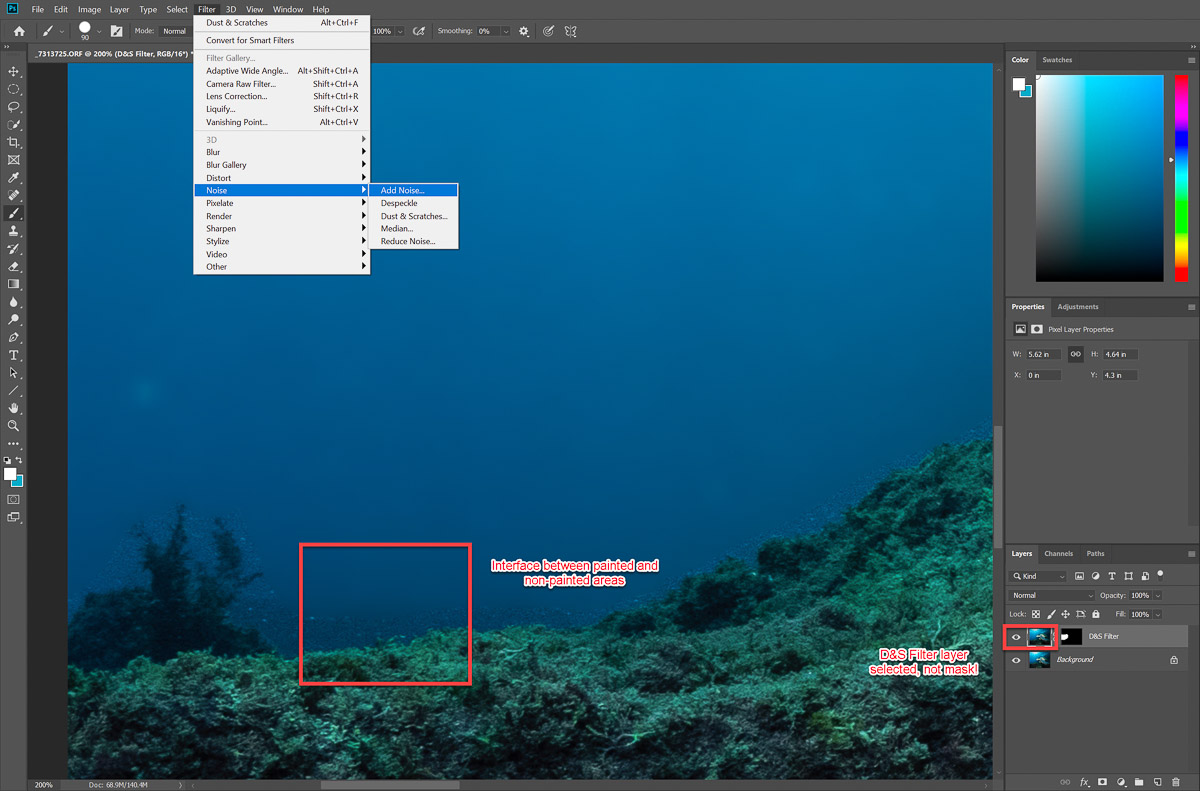Open the smoothing options gear icon
1200x791 pixels.
523,31
